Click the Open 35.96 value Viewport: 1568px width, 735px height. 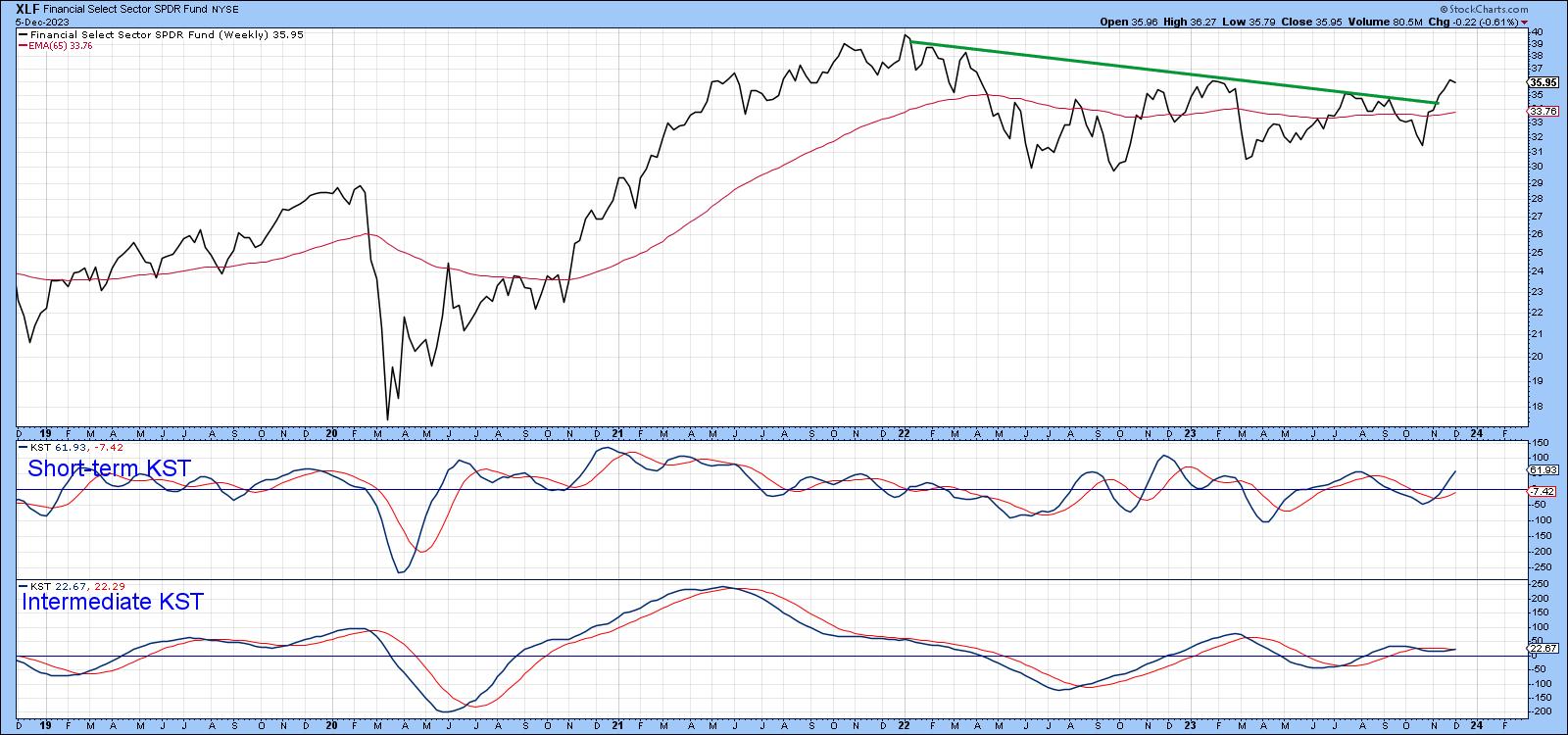[1130, 22]
